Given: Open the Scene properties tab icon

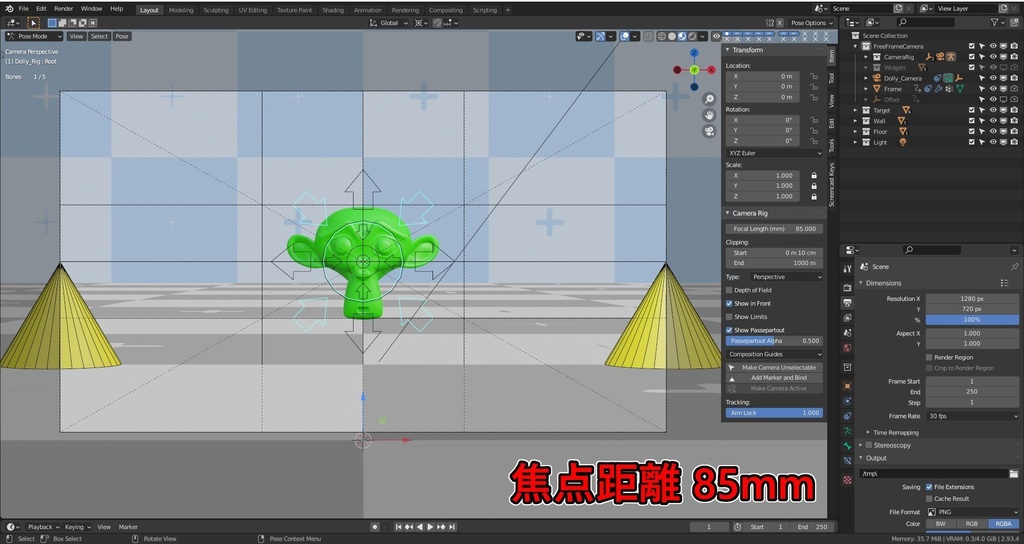Looking at the screenshot, I should 847,333.
